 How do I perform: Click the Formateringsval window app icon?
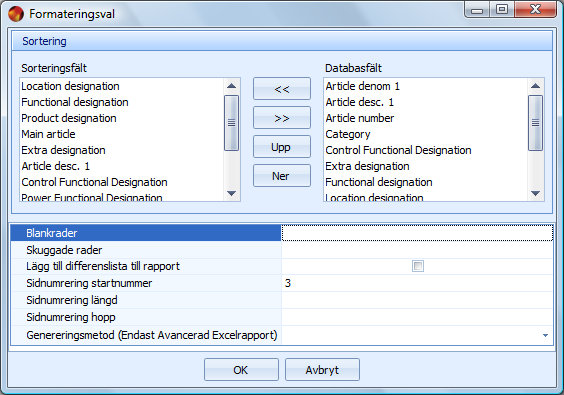point(16,14)
